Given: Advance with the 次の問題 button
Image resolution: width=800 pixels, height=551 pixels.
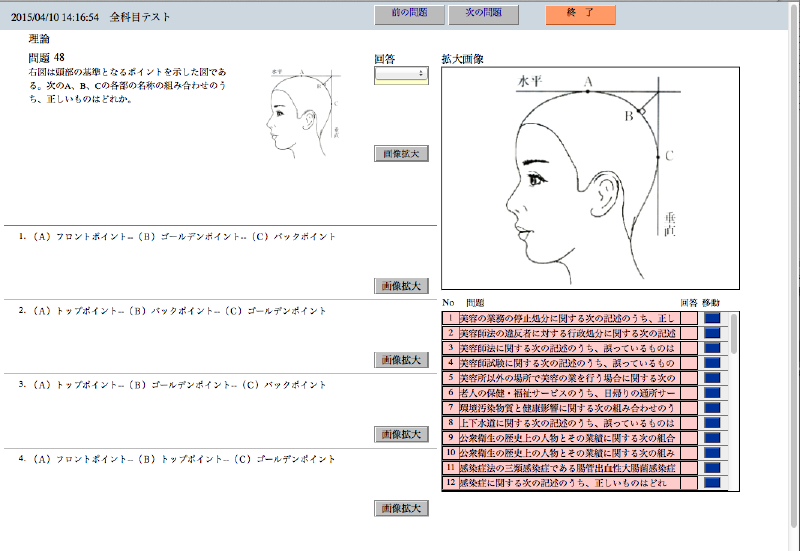Looking at the screenshot, I should point(484,15).
